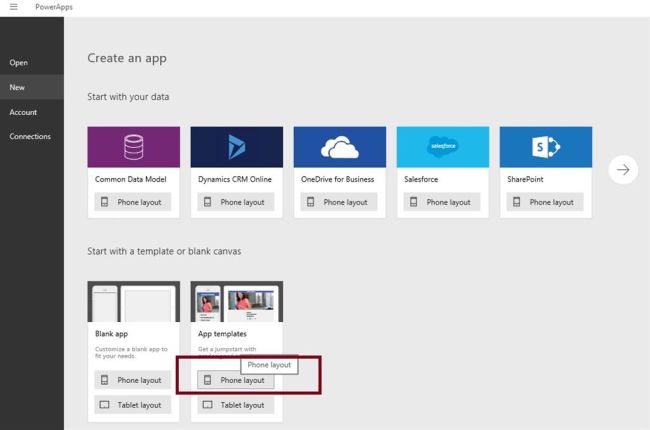Choose Phone layout for SharePoint
The height and width of the screenshot is (430, 650).
(x=545, y=202)
